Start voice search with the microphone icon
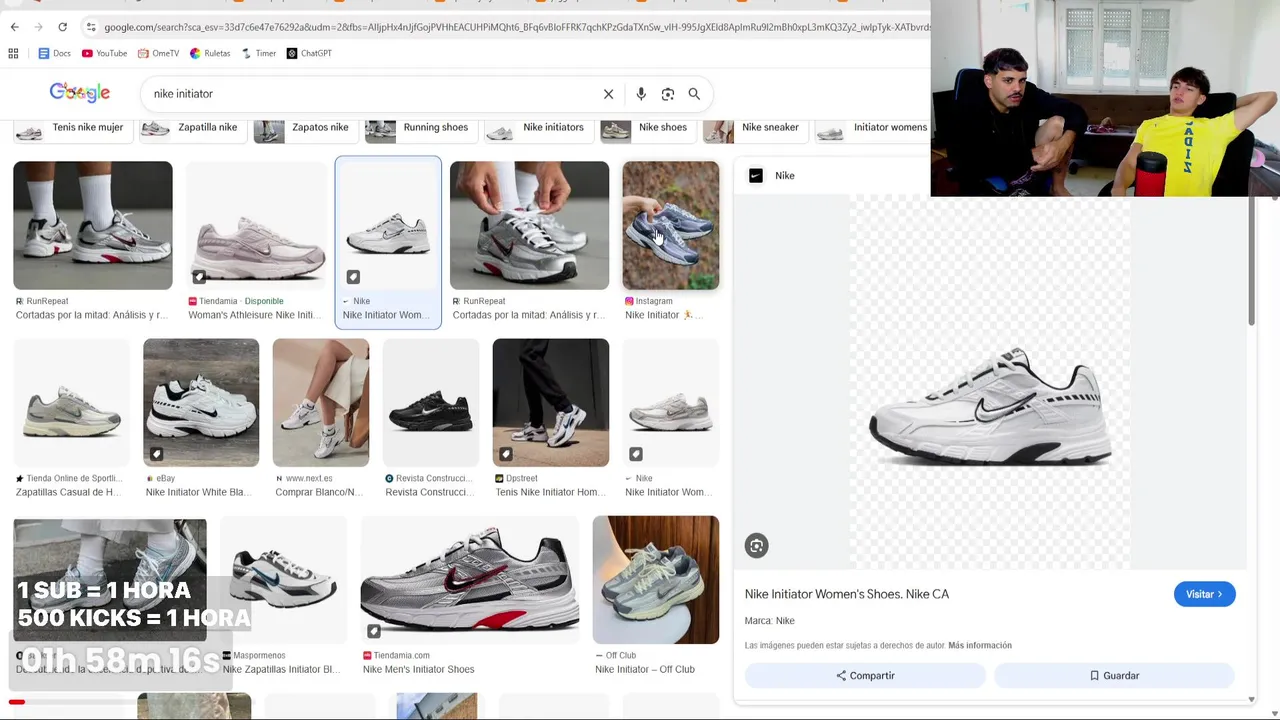 [x=641, y=94]
